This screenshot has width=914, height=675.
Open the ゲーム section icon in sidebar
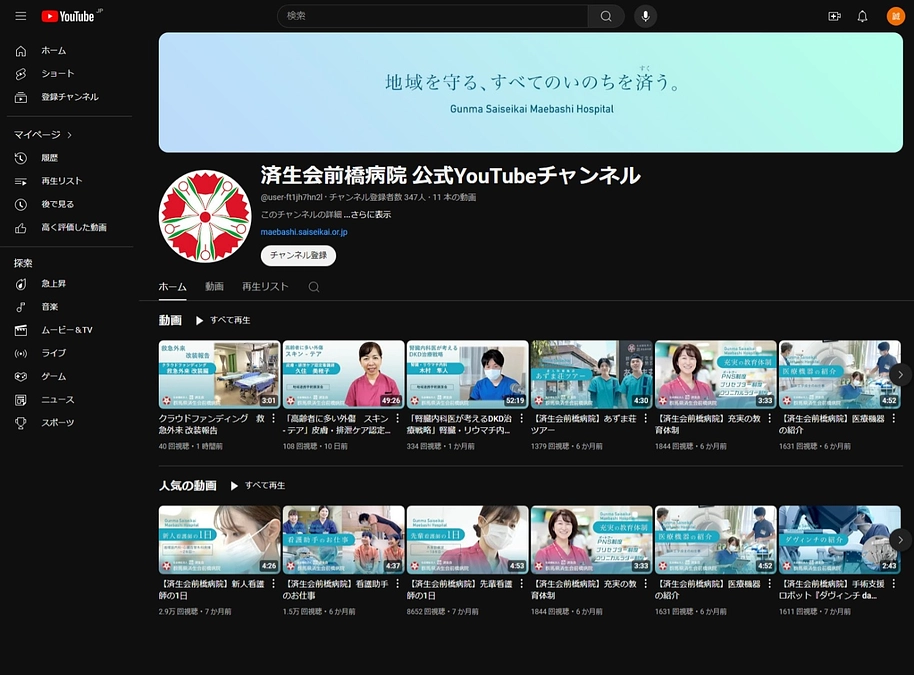click(x=20, y=377)
